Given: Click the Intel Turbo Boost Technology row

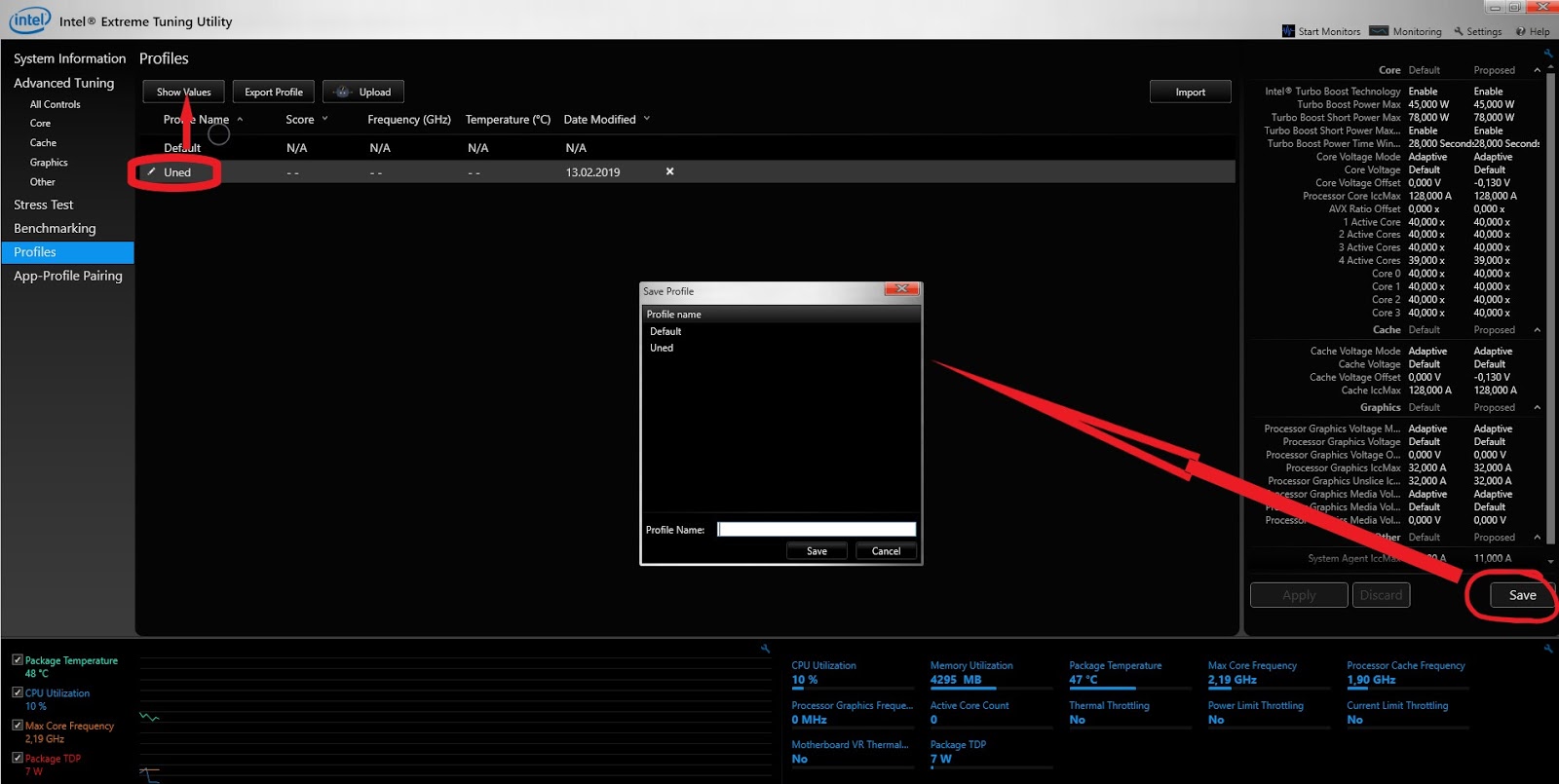Looking at the screenshot, I should click(1400, 92).
